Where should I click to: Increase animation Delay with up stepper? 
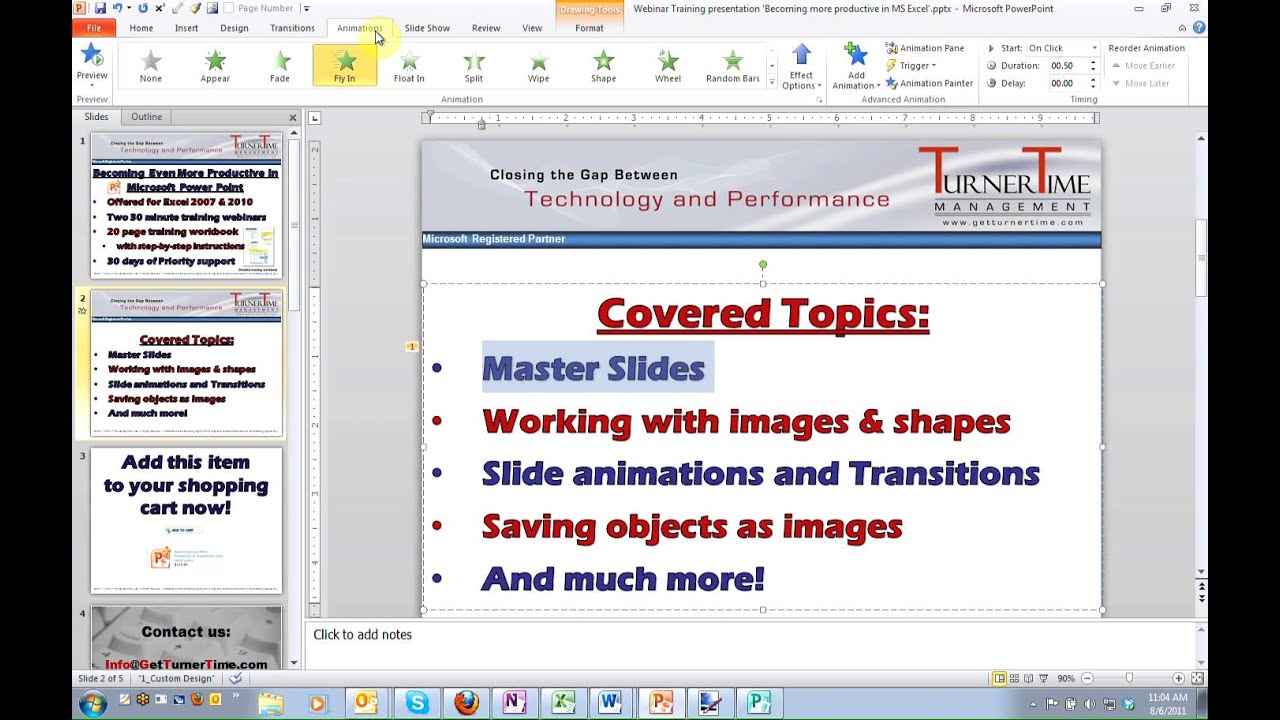tap(1093, 80)
